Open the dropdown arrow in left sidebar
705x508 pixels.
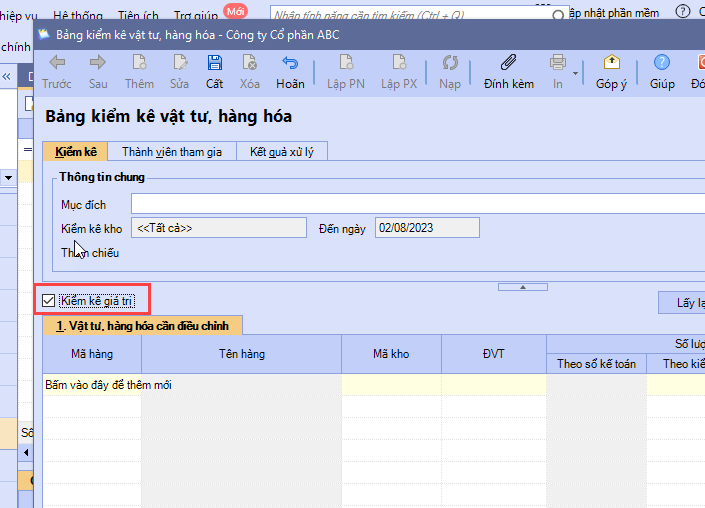tap(8, 178)
